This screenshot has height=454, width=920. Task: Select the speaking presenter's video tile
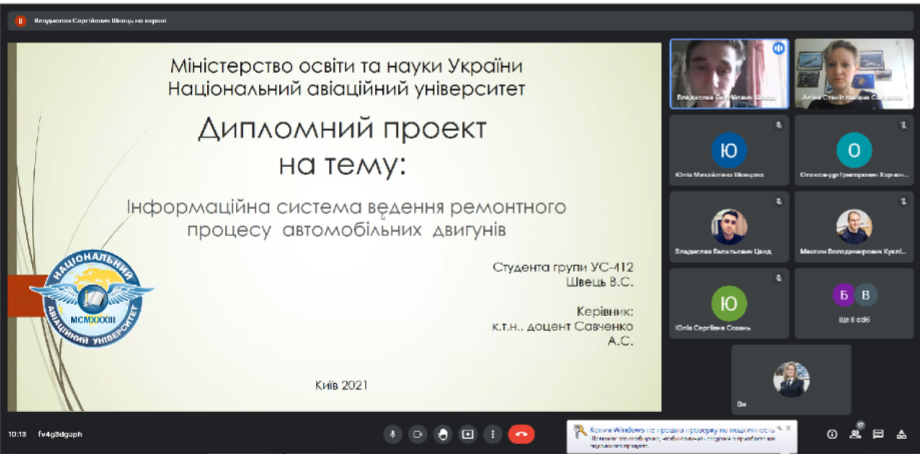pyautogui.click(x=729, y=74)
